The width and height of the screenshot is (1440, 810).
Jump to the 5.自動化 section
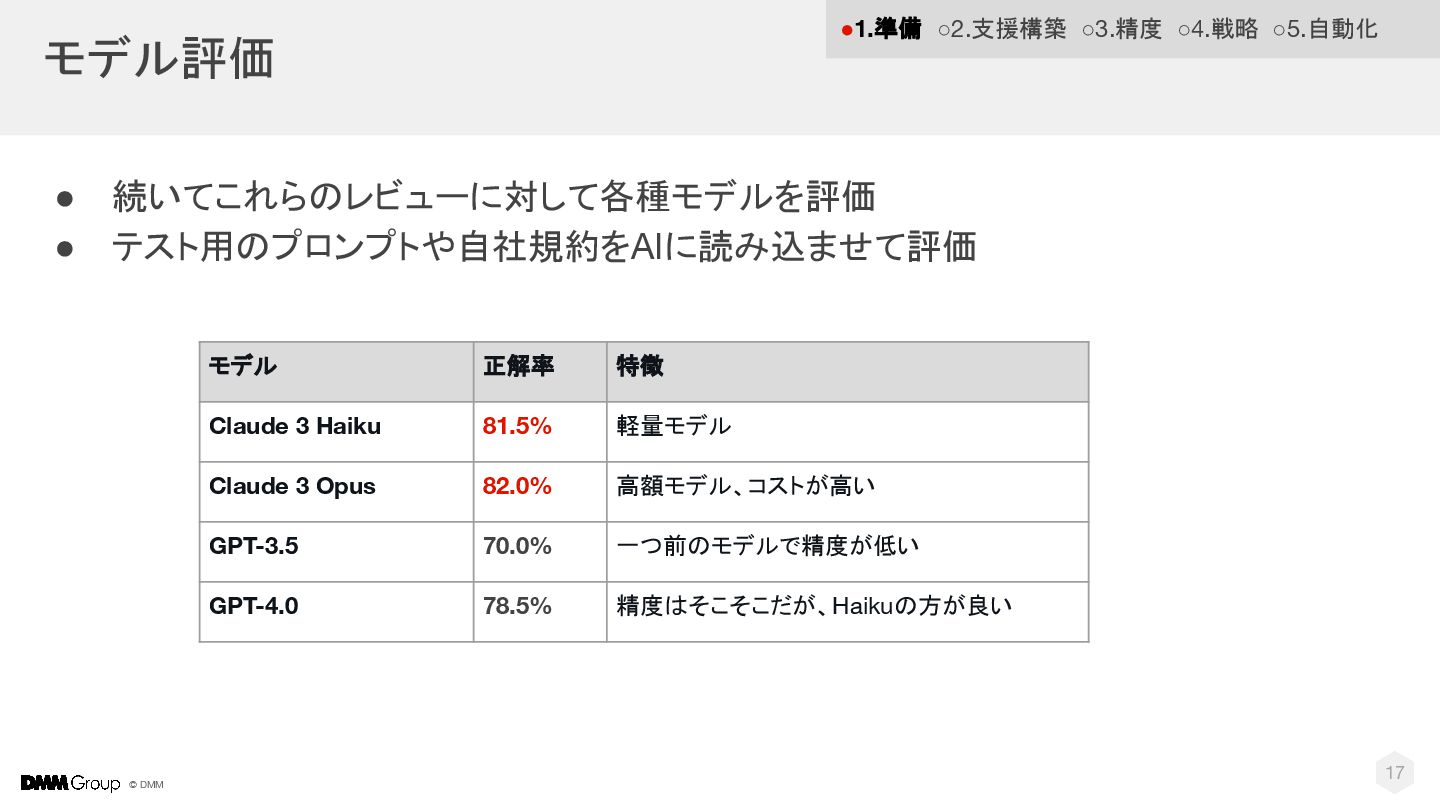coord(1326,29)
